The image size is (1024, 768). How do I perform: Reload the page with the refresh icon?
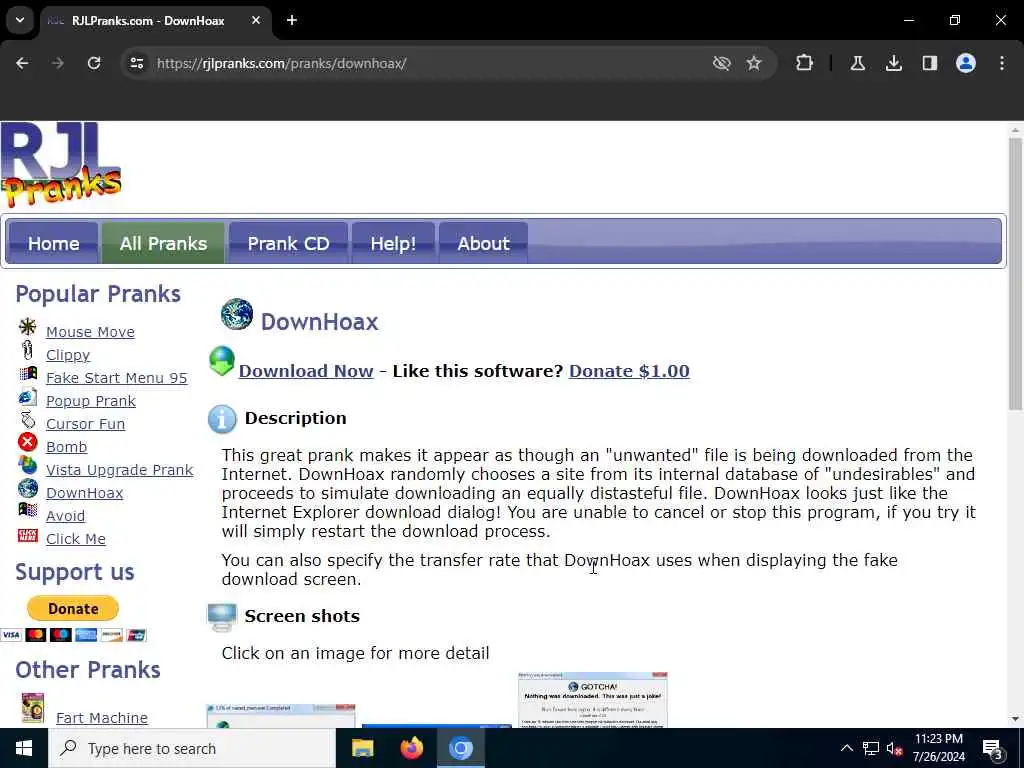pos(94,63)
